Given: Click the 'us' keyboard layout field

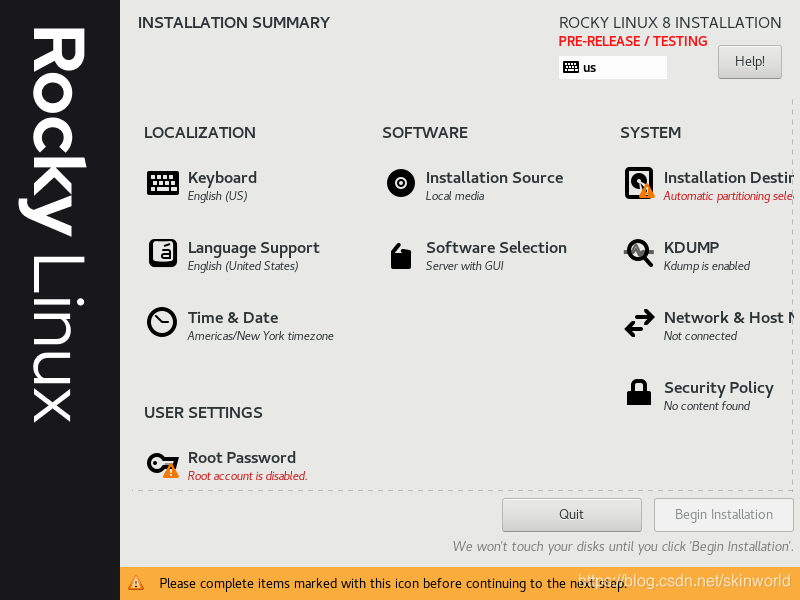Looking at the screenshot, I should point(613,67).
